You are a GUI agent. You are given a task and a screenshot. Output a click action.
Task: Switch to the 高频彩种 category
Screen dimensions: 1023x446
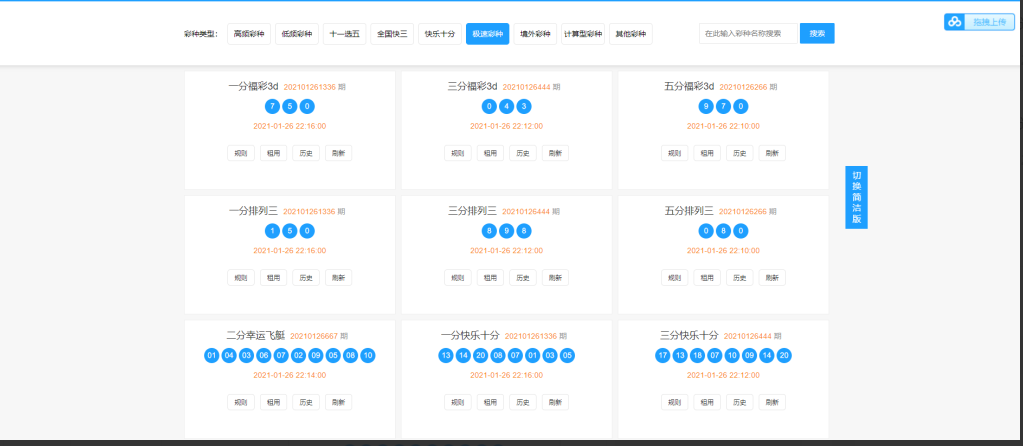click(x=249, y=34)
